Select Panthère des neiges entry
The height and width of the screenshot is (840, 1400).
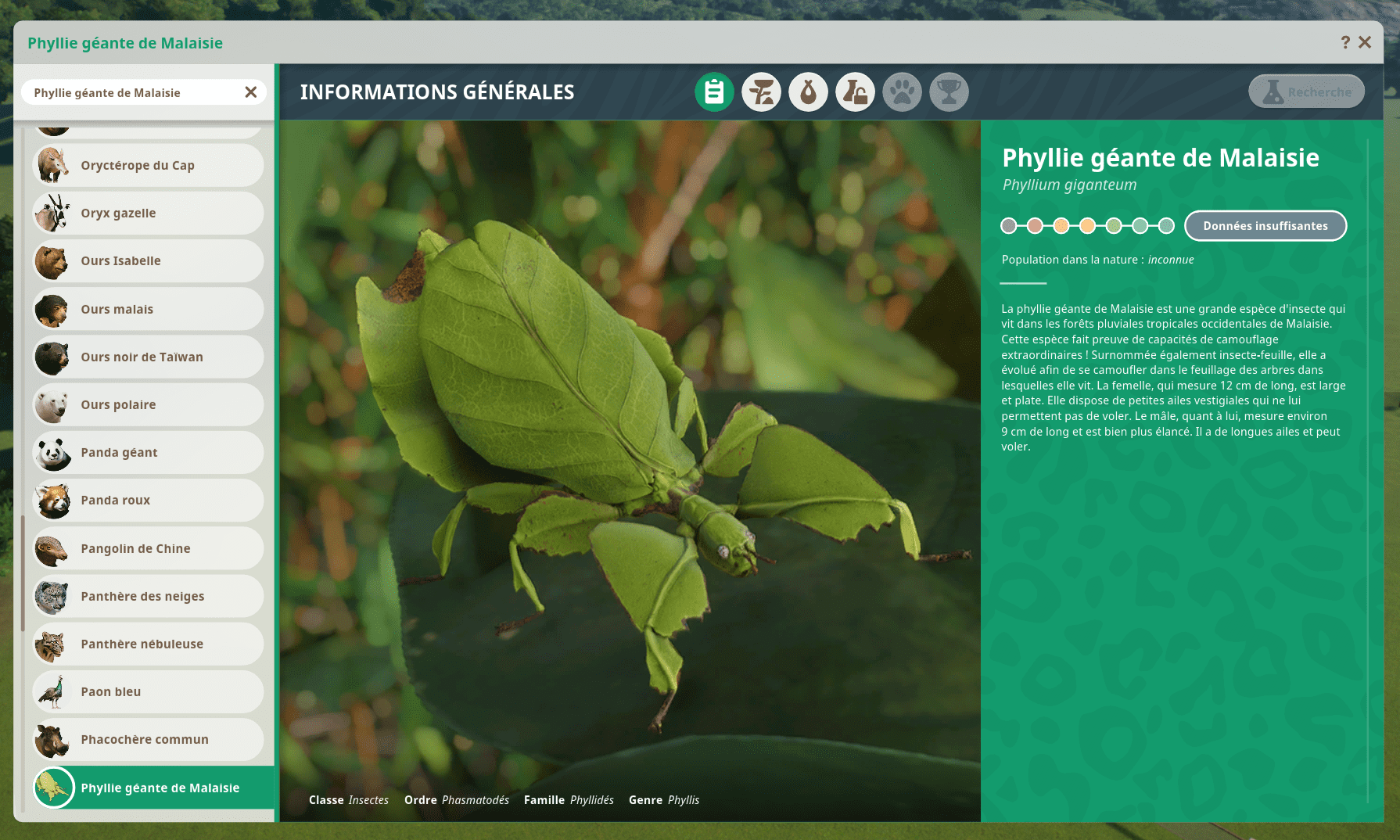(148, 596)
